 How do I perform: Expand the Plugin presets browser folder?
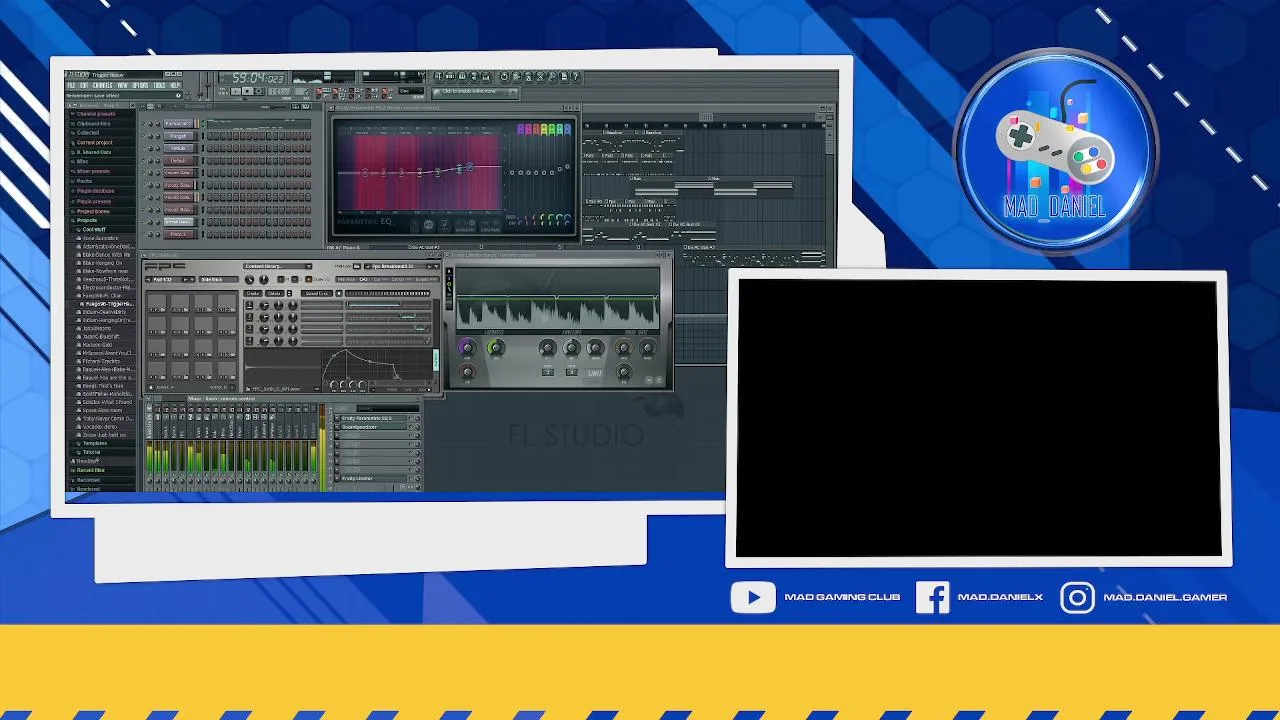click(94, 201)
